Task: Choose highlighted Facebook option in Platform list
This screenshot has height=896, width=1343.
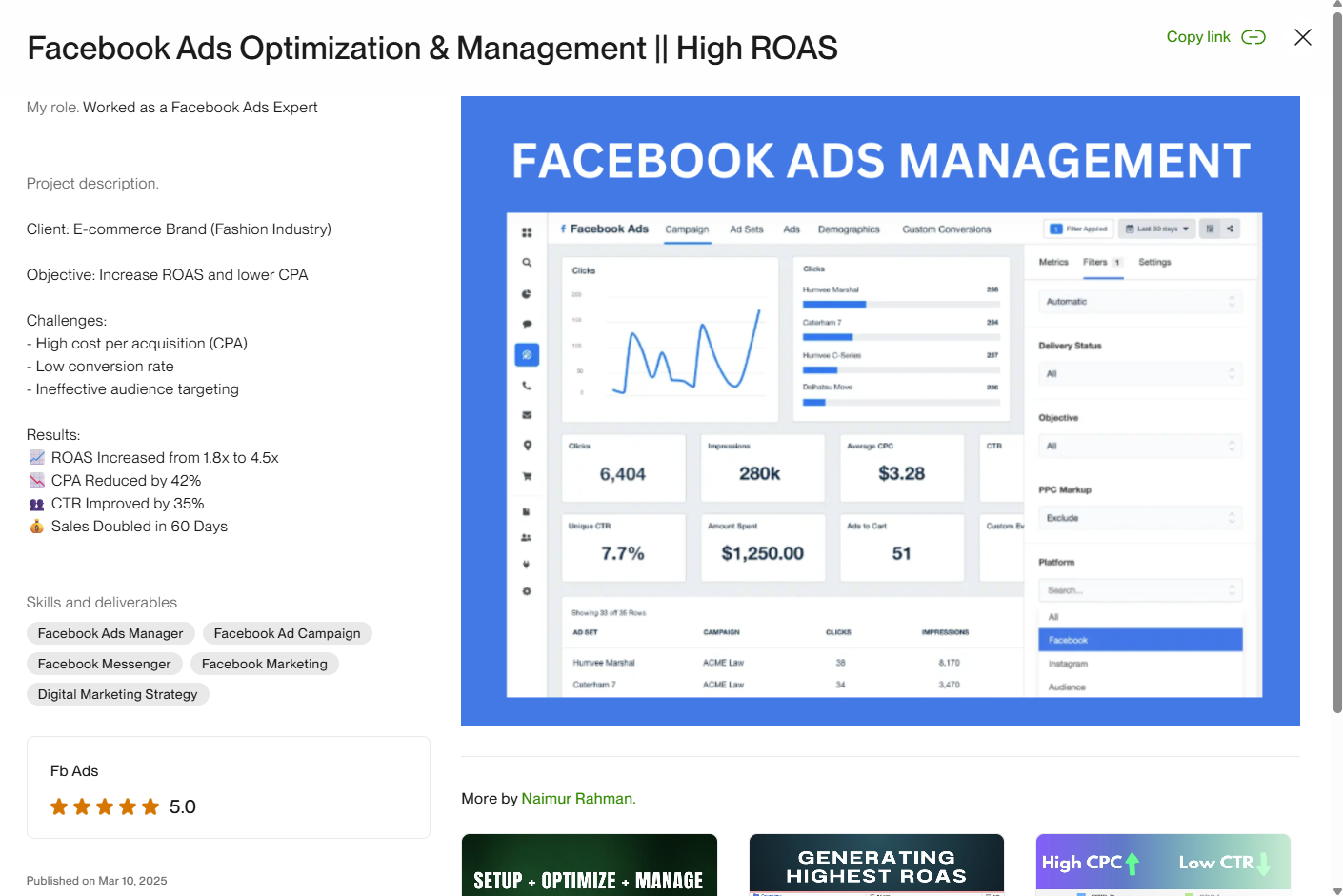Action: tap(1140, 640)
